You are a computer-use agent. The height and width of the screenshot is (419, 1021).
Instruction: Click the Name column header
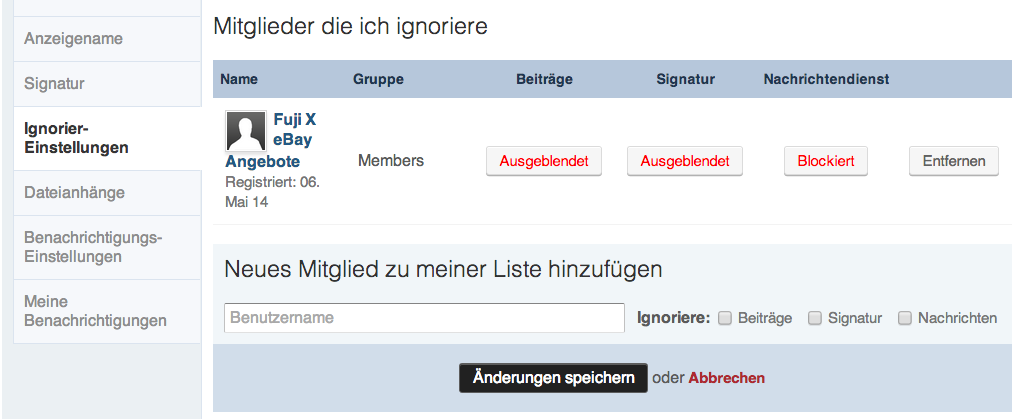point(239,79)
